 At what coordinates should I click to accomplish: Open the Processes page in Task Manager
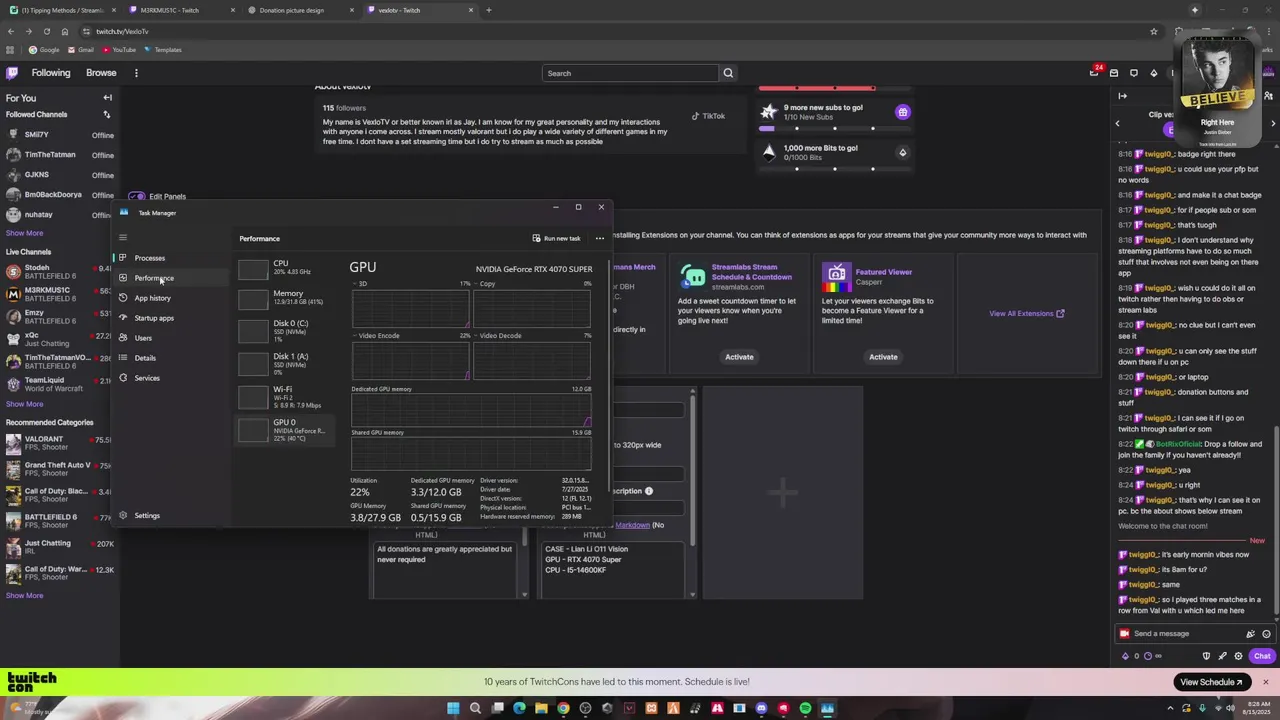(149, 258)
